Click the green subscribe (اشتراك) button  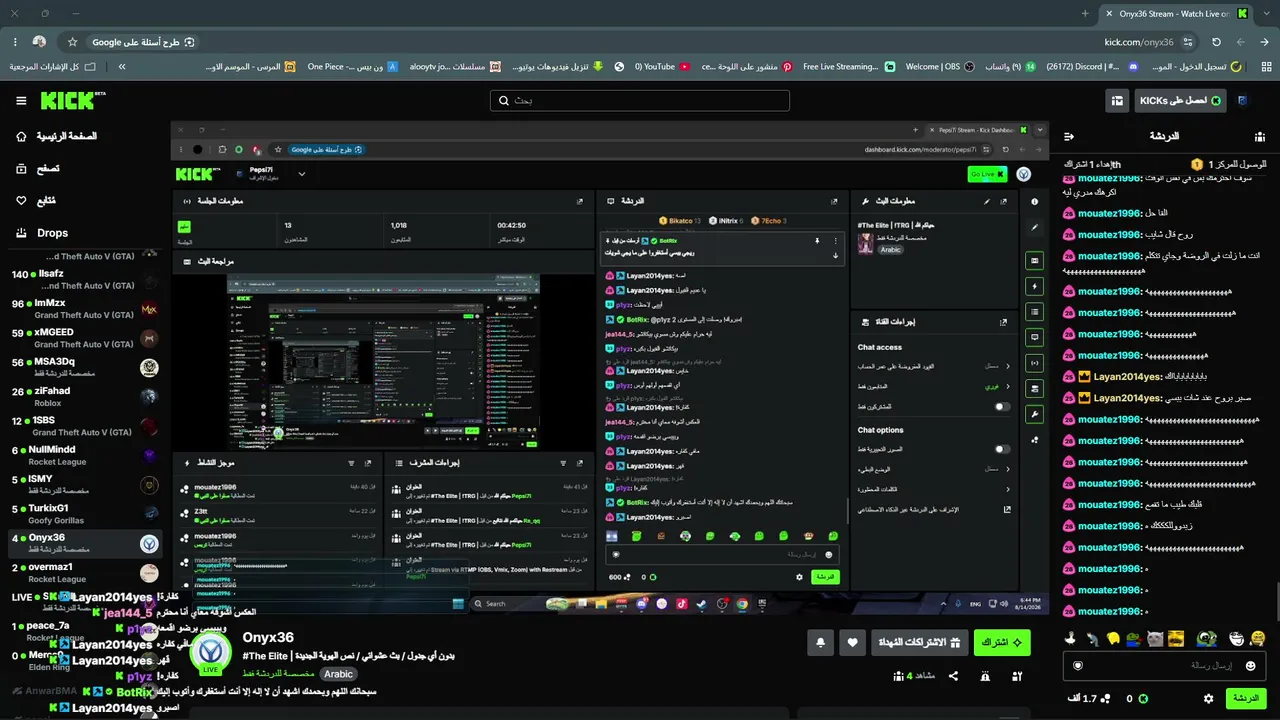pyautogui.click(x=1002, y=643)
